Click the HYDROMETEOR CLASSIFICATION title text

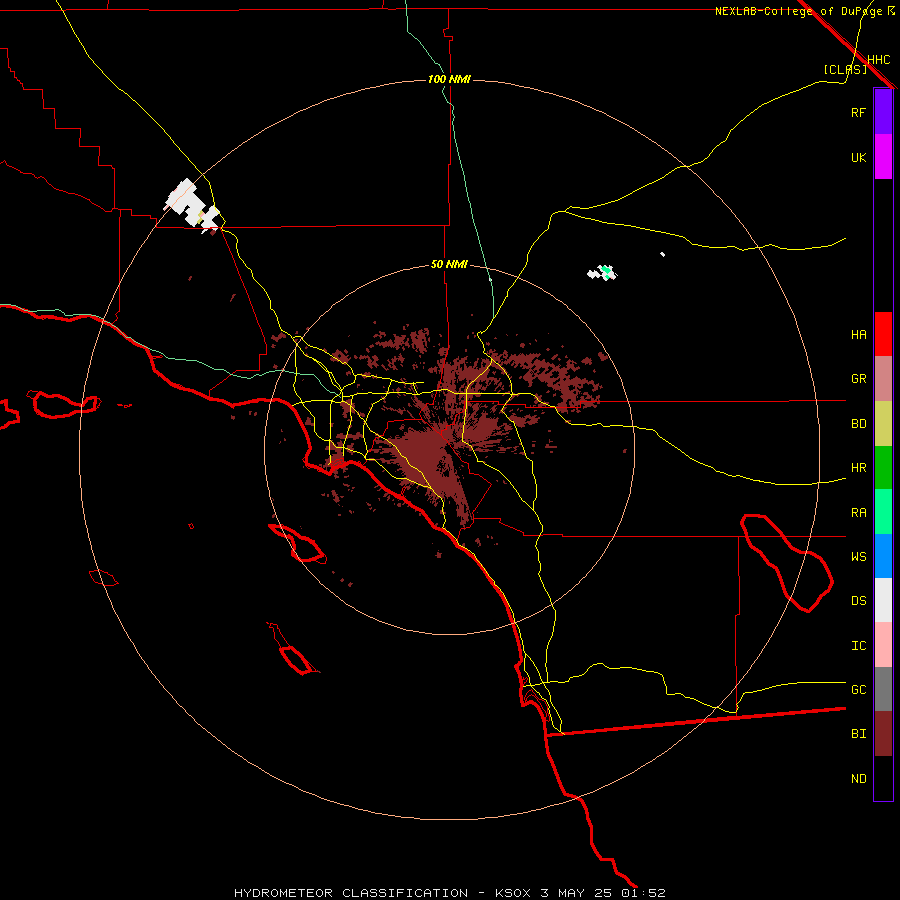click(x=351, y=893)
